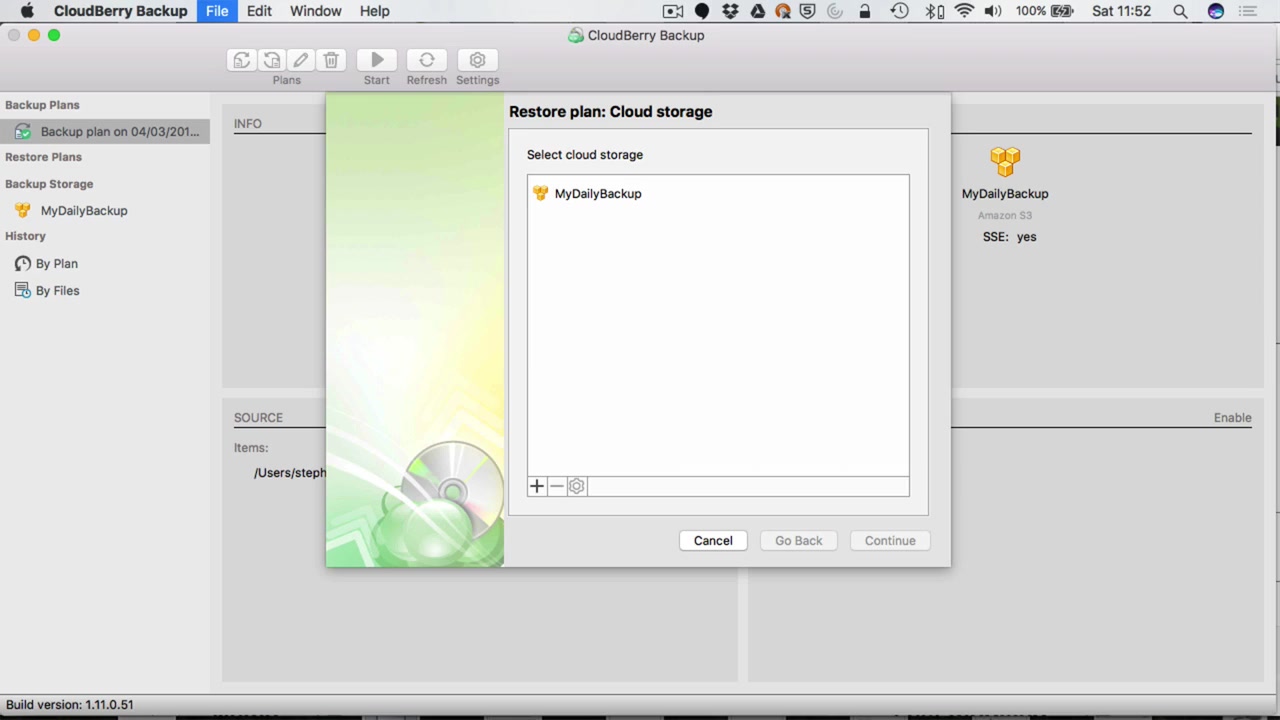The height and width of the screenshot is (720, 1280).
Task: Click the Build version 1.11.0.51 status text
Action: click(x=70, y=705)
